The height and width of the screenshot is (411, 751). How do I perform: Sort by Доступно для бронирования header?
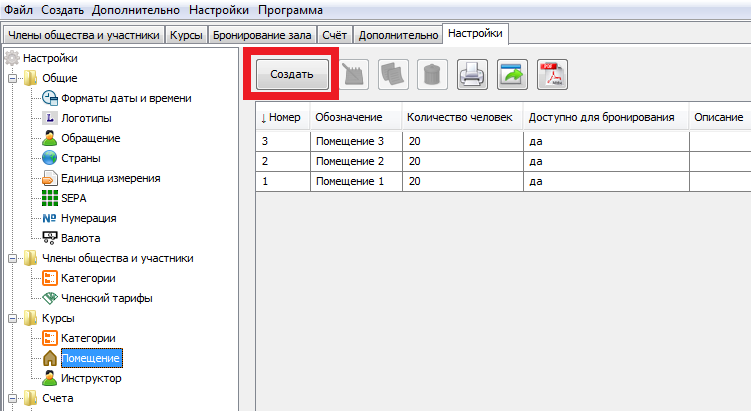point(606,117)
